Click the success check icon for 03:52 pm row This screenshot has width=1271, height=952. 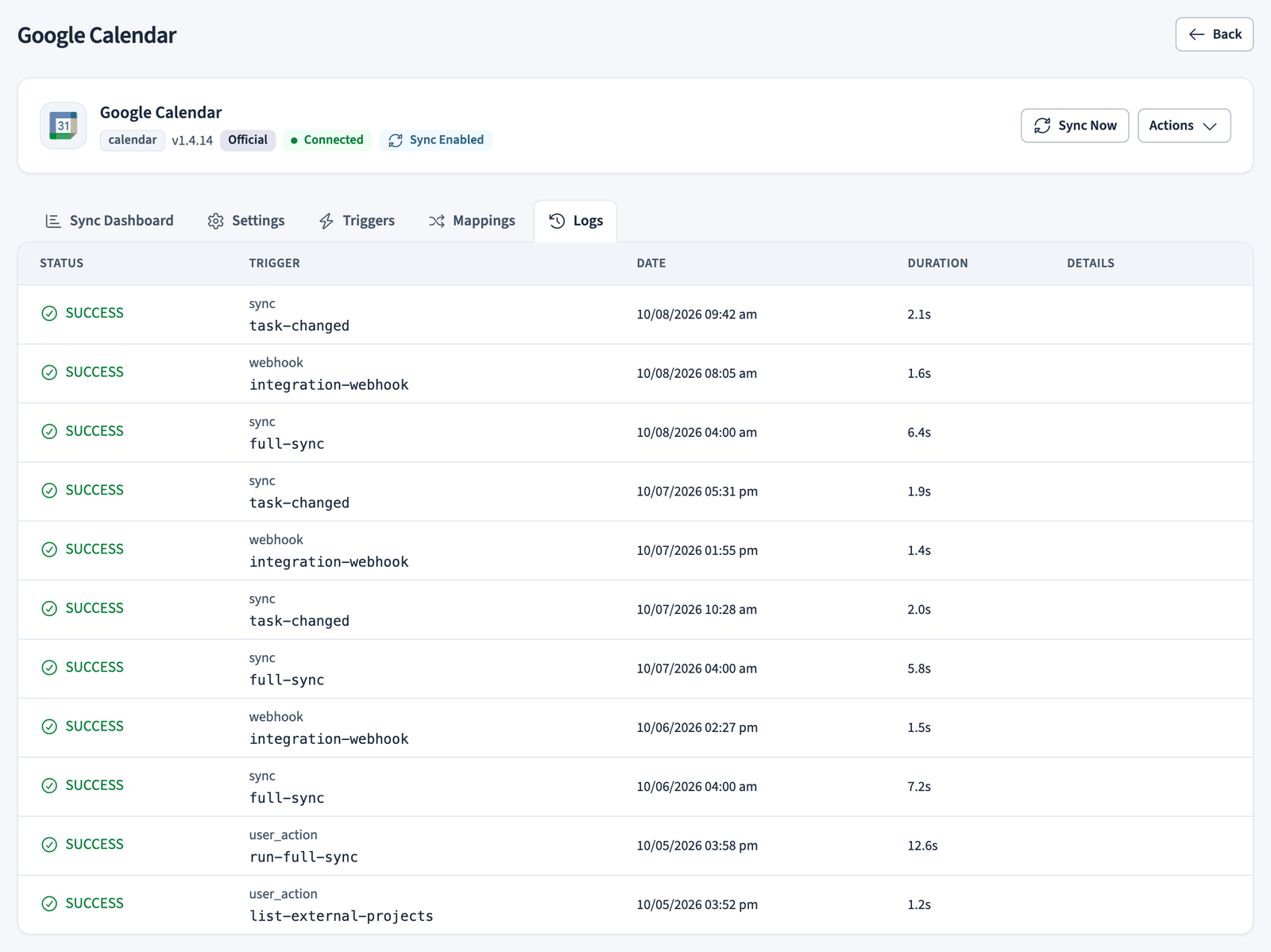49,904
